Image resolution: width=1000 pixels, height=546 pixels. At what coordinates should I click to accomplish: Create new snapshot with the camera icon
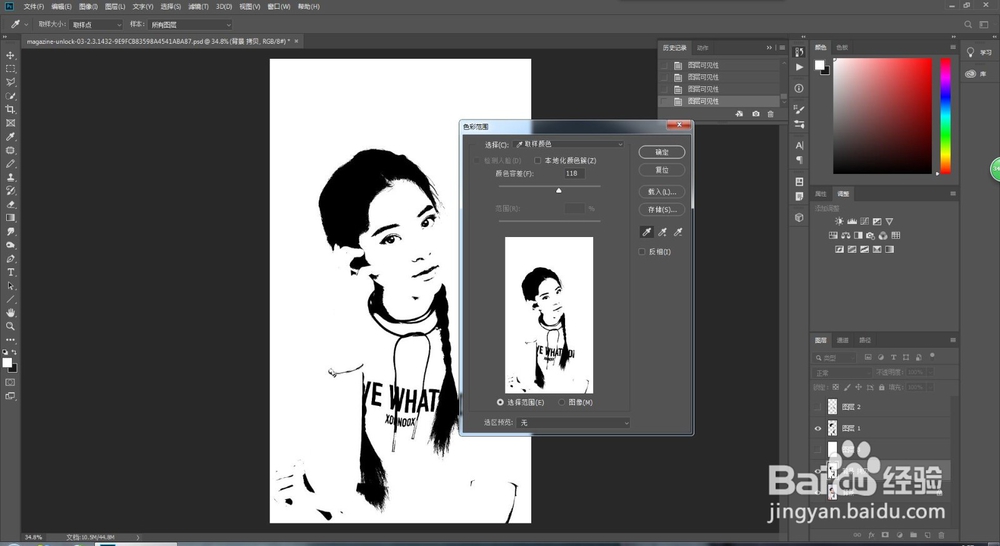(x=756, y=114)
